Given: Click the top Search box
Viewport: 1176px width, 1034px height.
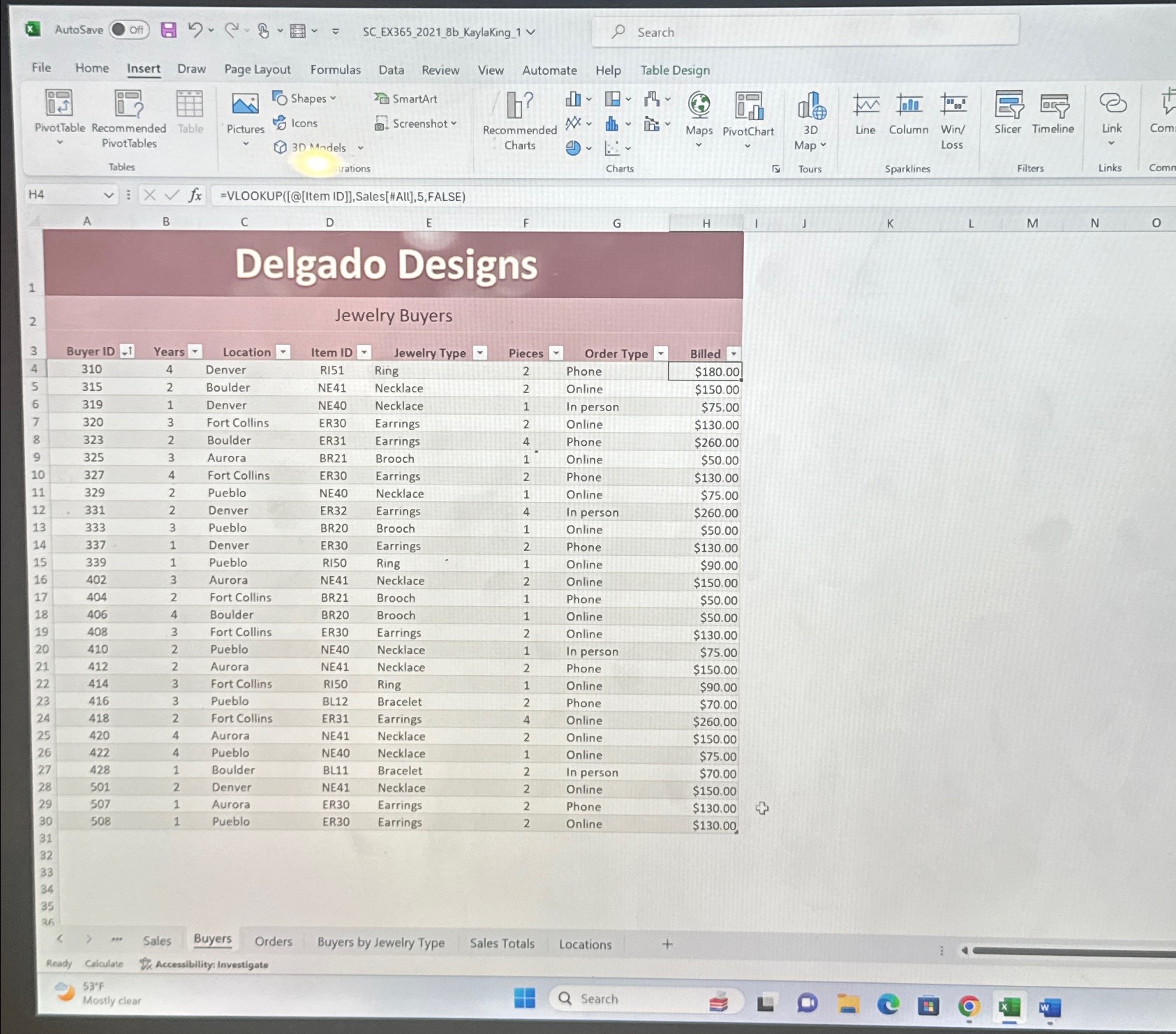Looking at the screenshot, I should tap(805, 32).
